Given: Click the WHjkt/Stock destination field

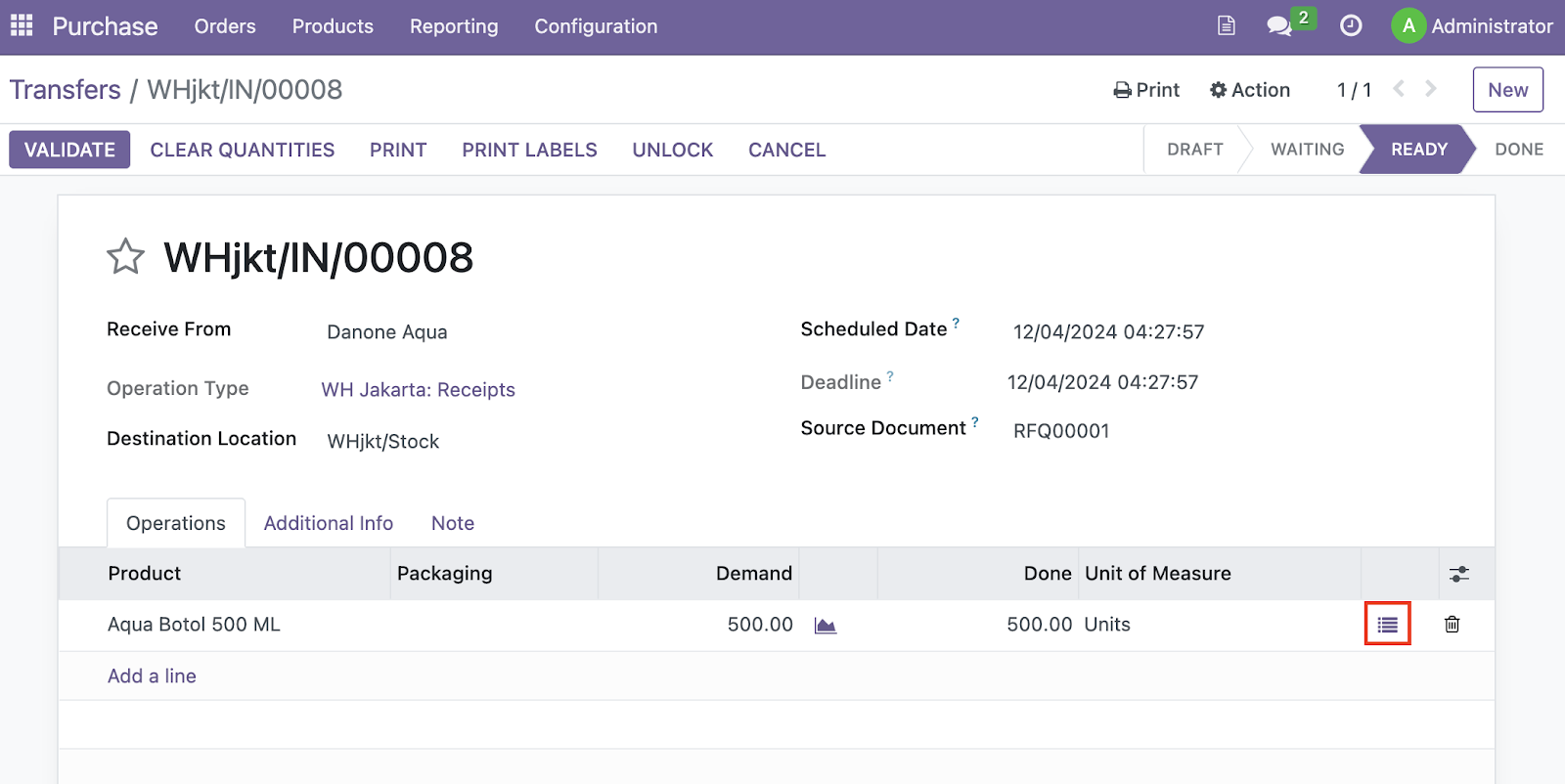Looking at the screenshot, I should pyautogui.click(x=383, y=442).
